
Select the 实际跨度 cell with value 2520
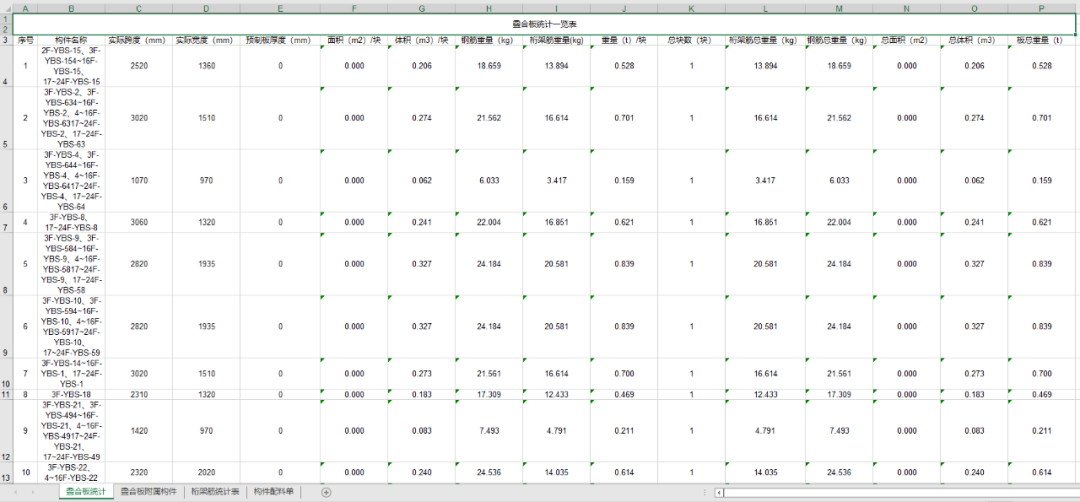click(138, 66)
